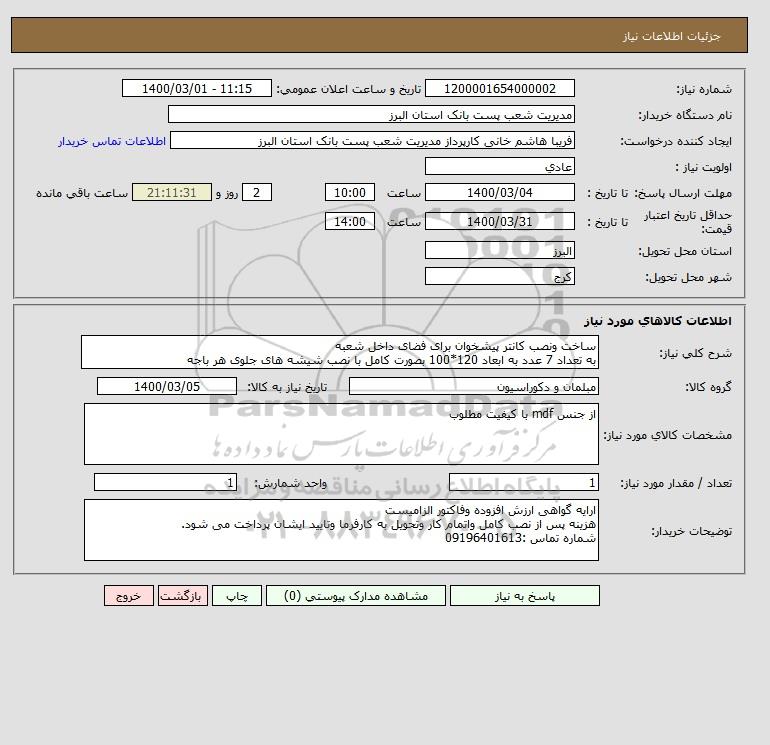Select the need number field 1200001654000002
The image size is (770, 745).
pyautogui.click(x=499, y=88)
